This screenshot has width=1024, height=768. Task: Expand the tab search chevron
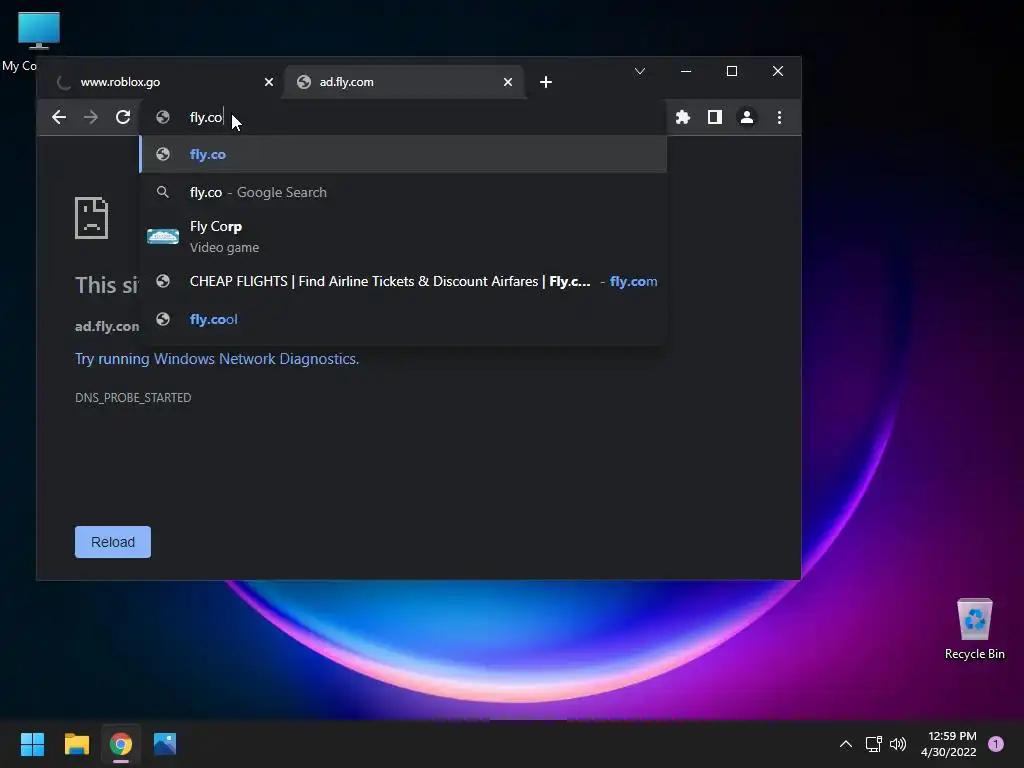640,71
